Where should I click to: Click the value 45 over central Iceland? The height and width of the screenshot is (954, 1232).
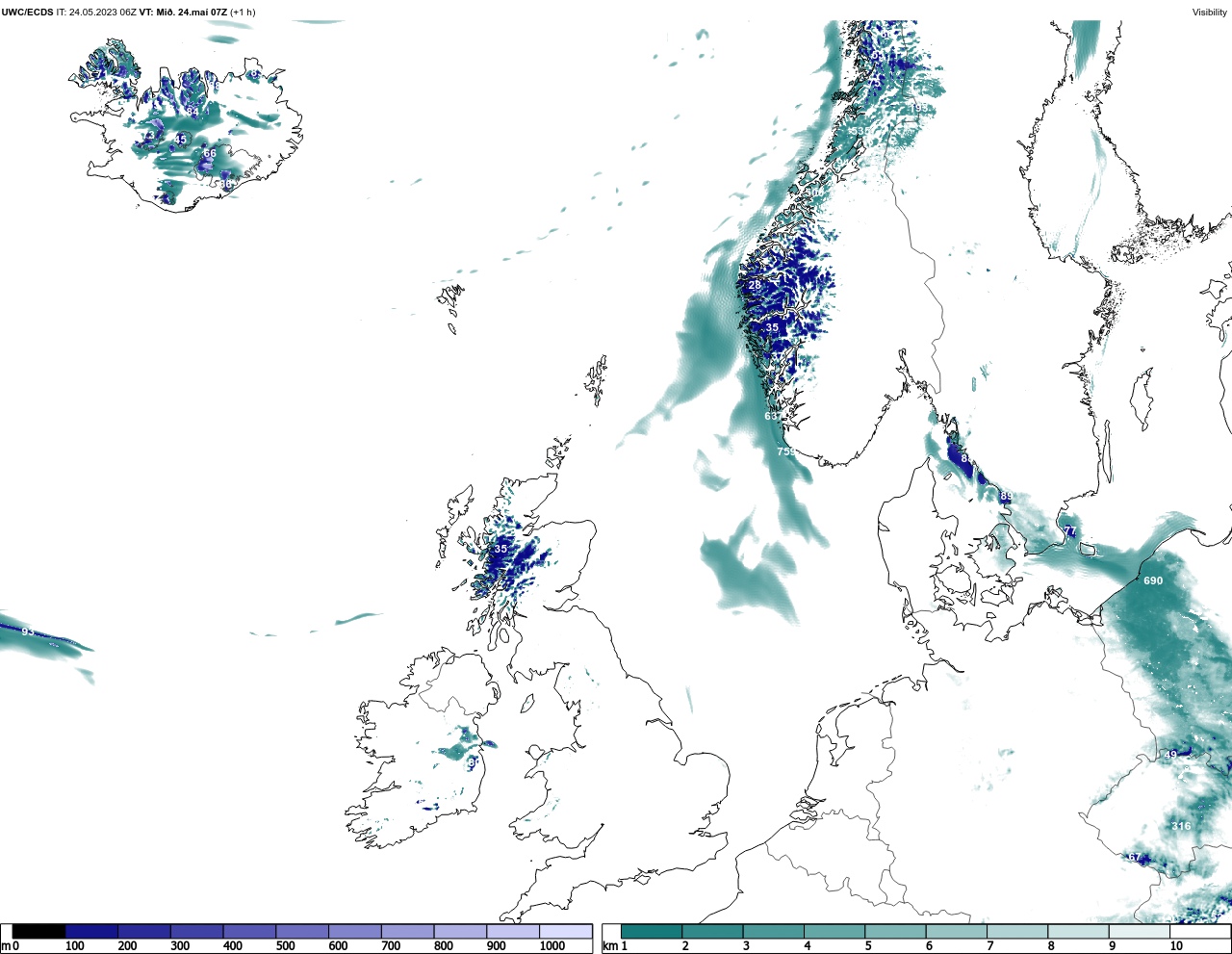[x=180, y=140]
